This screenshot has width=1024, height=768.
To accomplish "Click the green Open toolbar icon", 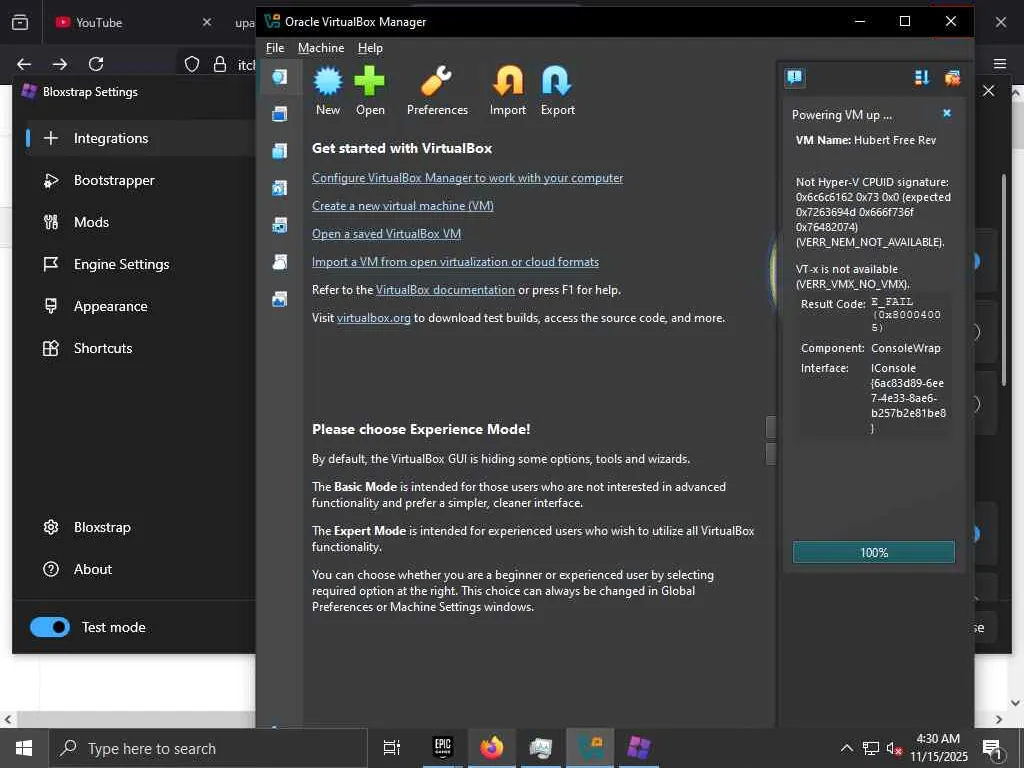I will (370, 91).
